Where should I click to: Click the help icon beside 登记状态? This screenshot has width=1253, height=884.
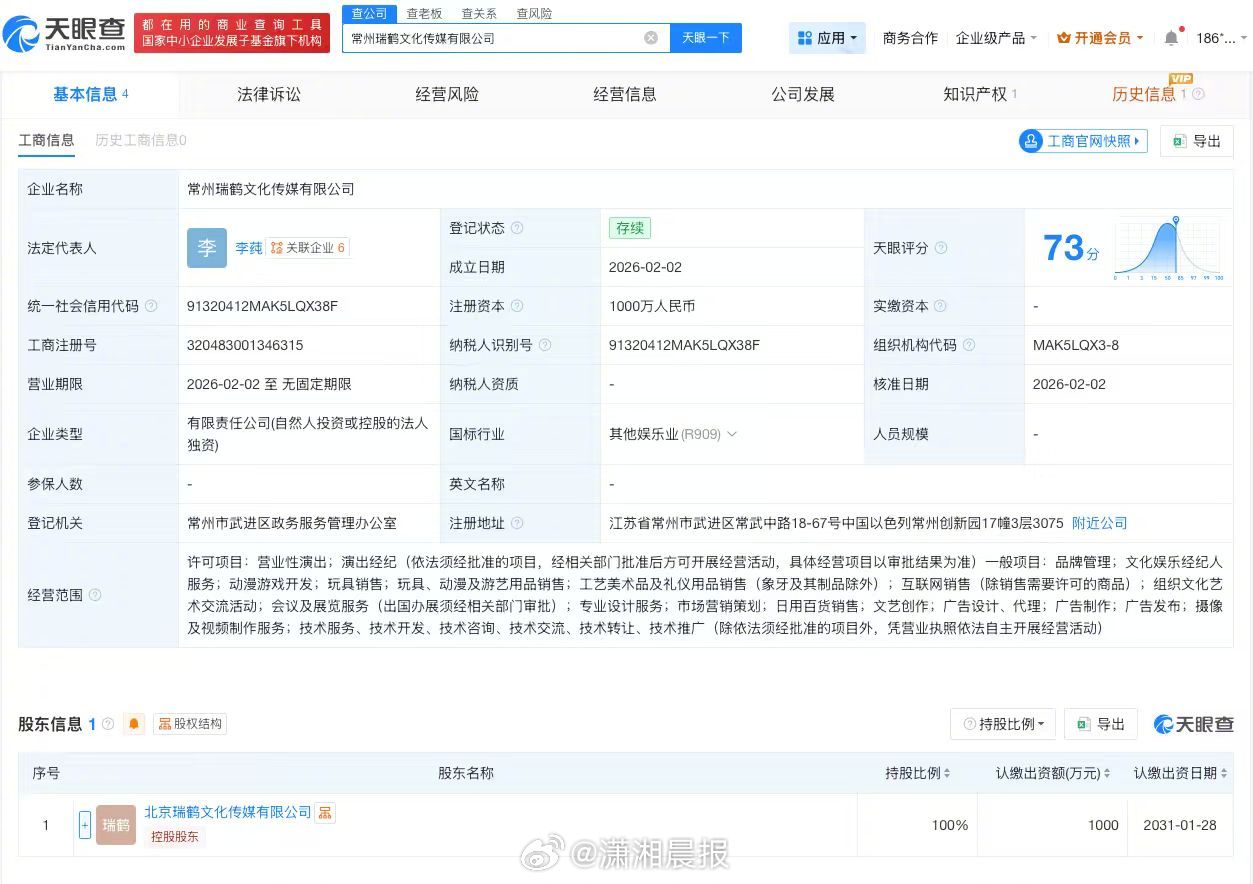[517, 228]
